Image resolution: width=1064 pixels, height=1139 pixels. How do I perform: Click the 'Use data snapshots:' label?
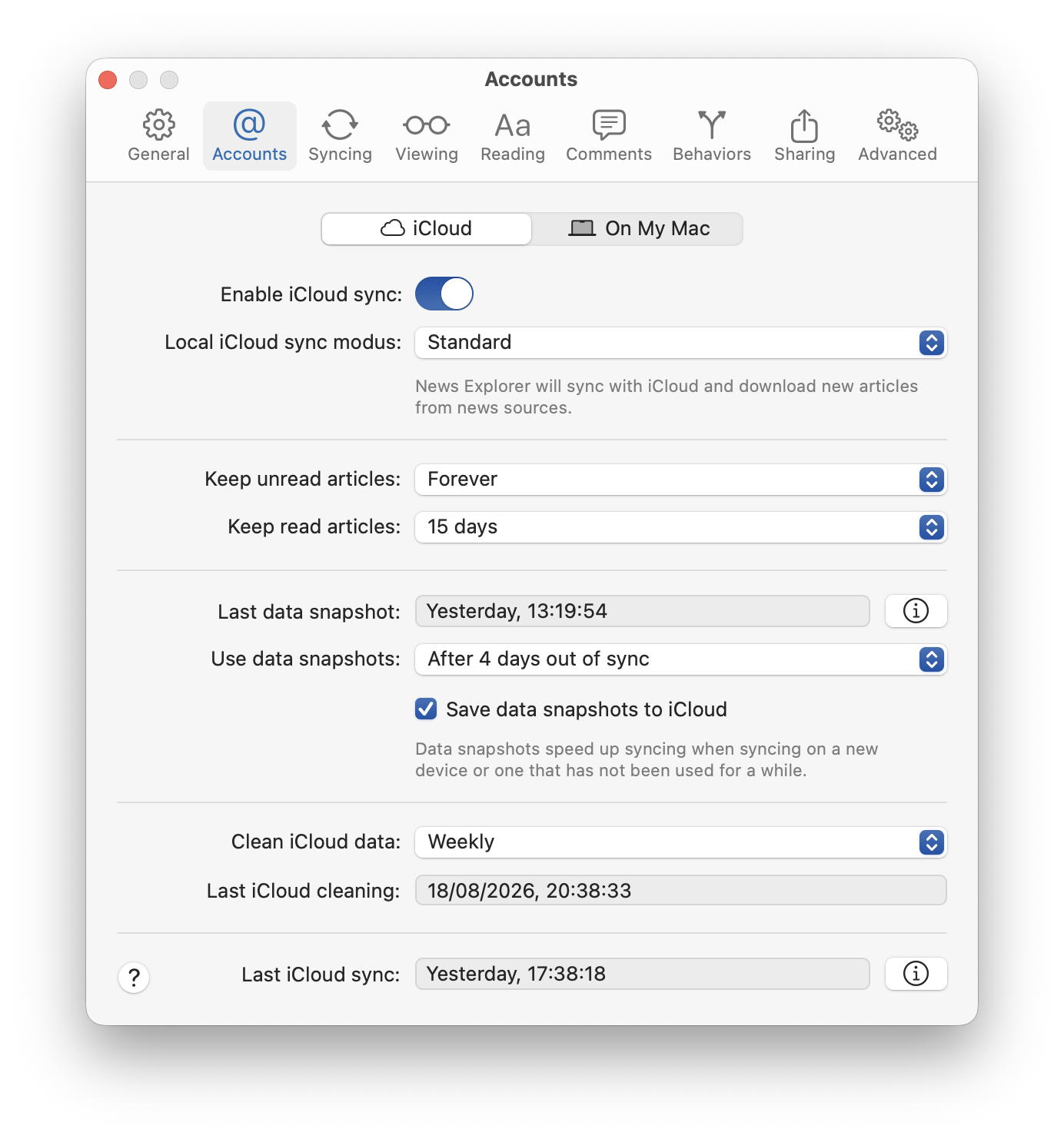click(x=306, y=659)
